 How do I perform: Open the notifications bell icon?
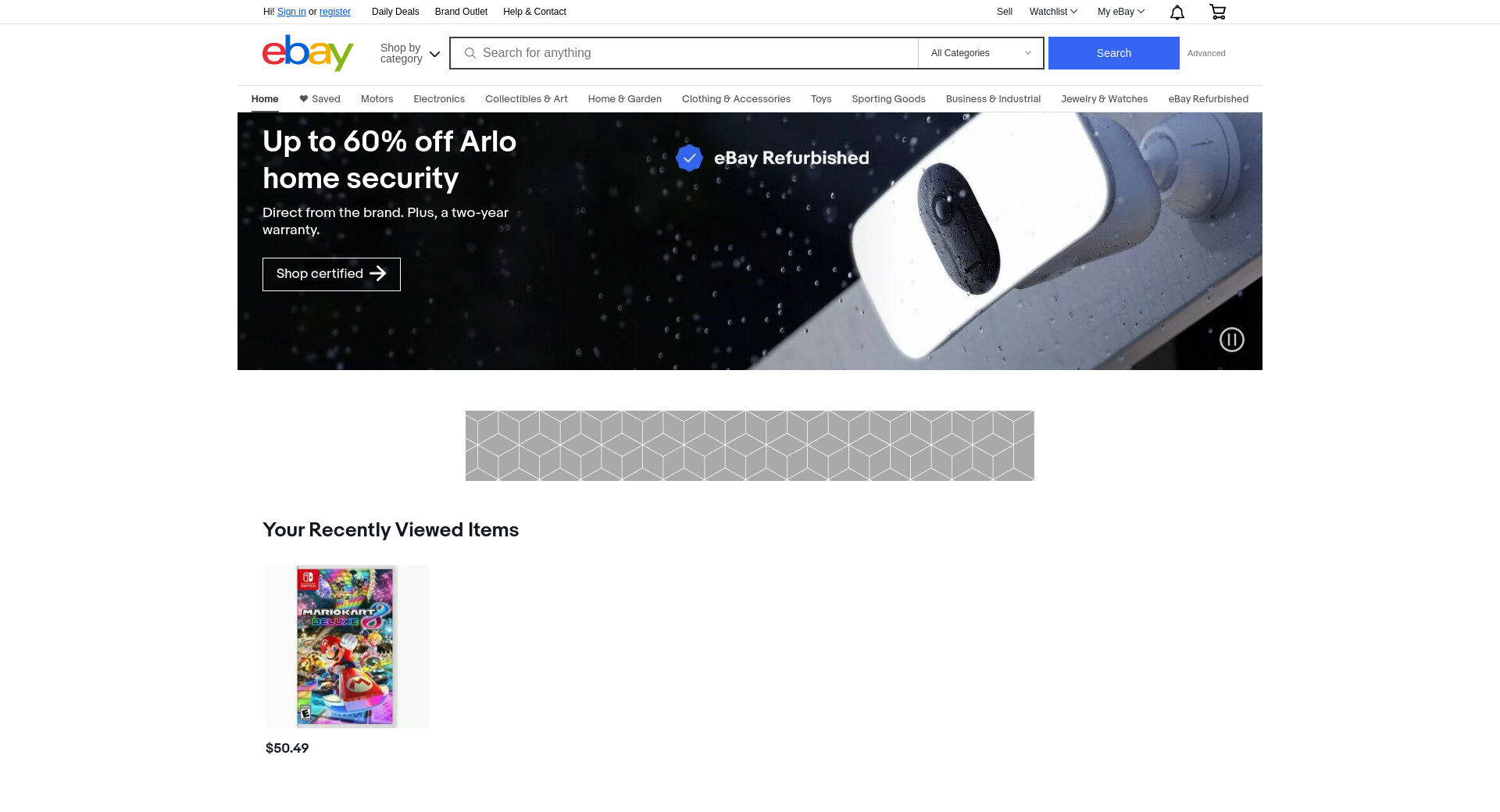[x=1177, y=12]
